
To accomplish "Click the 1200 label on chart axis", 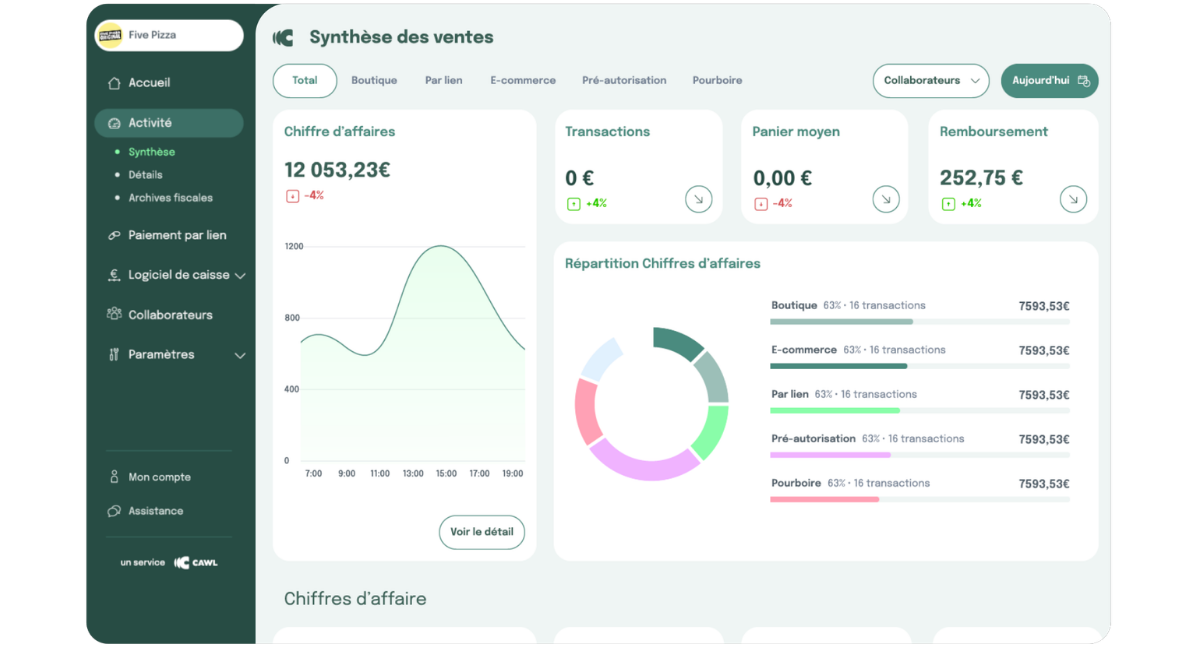I will (x=293, y=246).
